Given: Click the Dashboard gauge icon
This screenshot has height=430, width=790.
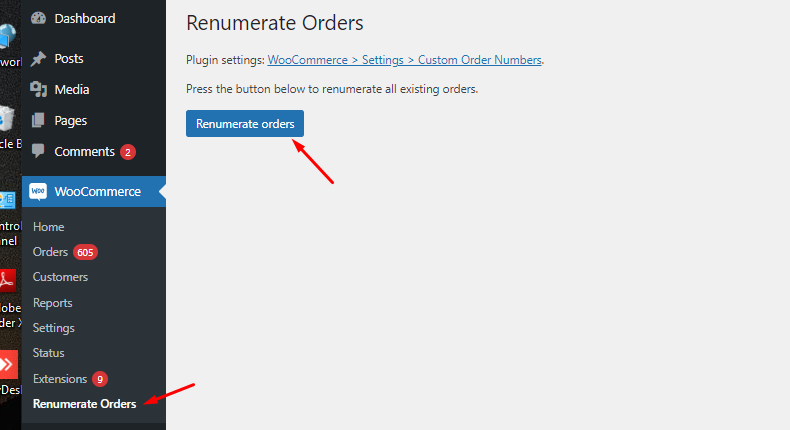Looking at the screenshot, I should point(38,19).
